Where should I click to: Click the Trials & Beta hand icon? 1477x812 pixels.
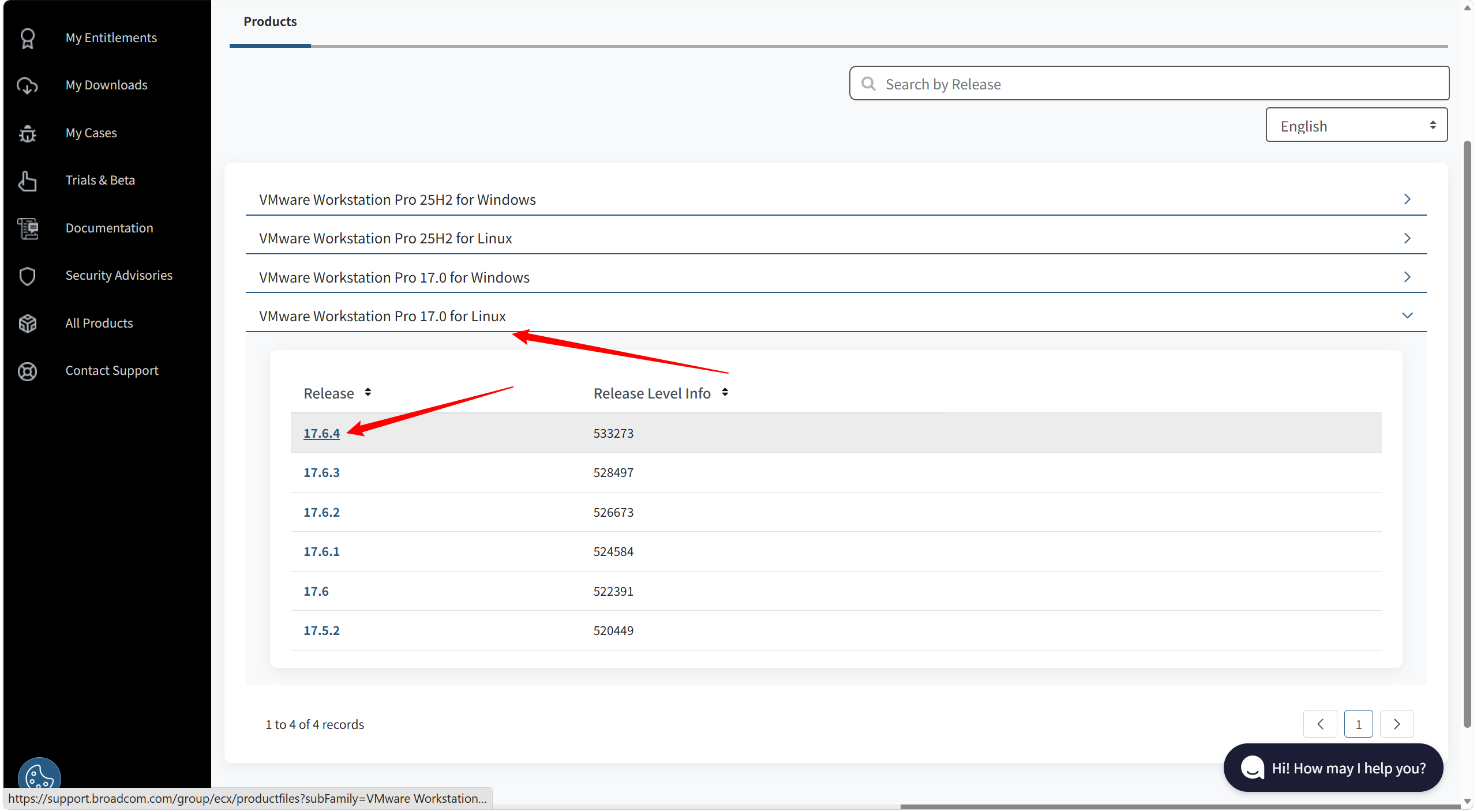[x=27, y=181]
